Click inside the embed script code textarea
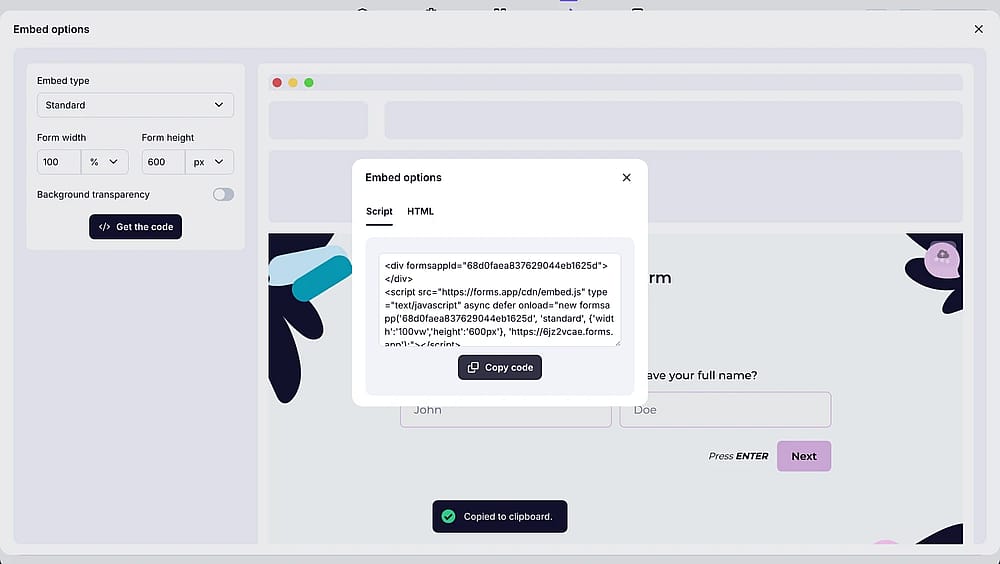 499,300
